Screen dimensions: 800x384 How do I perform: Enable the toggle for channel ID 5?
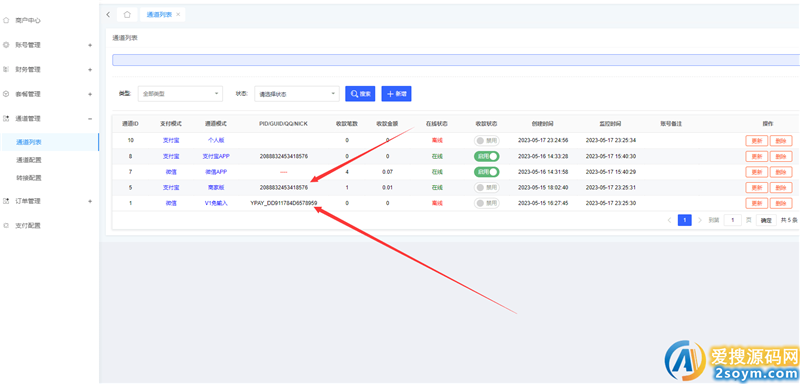click(x=487, y=188)
